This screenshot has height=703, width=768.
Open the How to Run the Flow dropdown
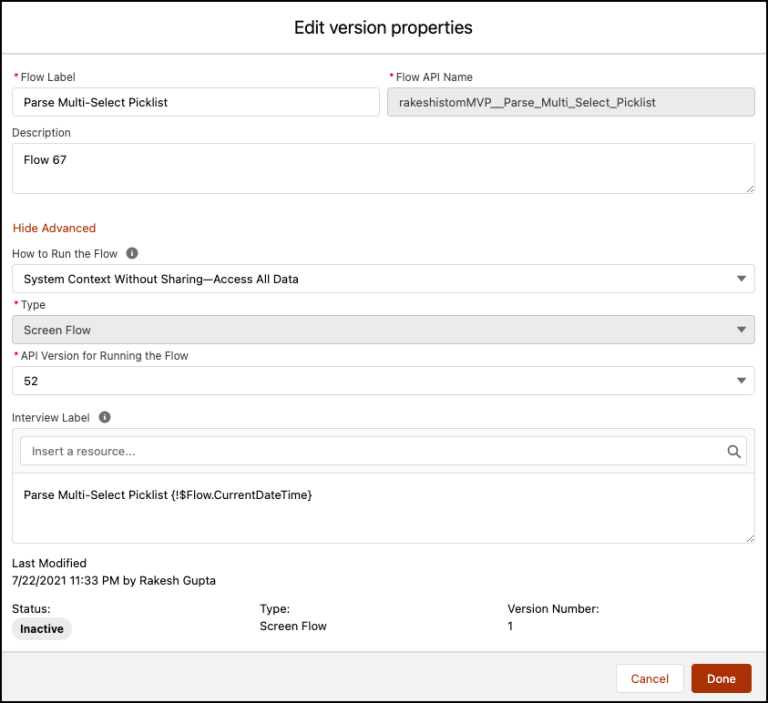coord(383,279)
